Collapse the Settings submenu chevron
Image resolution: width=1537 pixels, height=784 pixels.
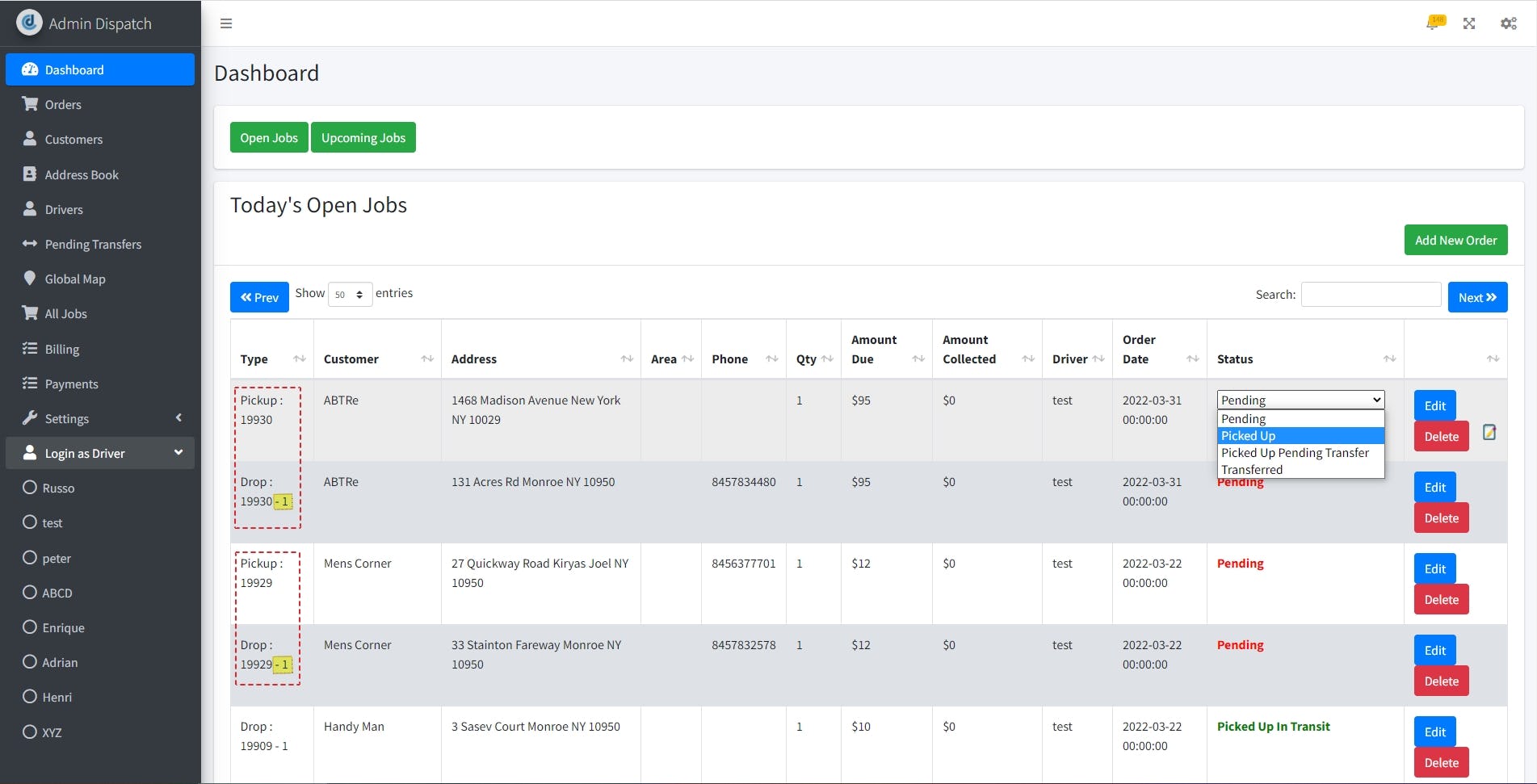click(178, 418)
